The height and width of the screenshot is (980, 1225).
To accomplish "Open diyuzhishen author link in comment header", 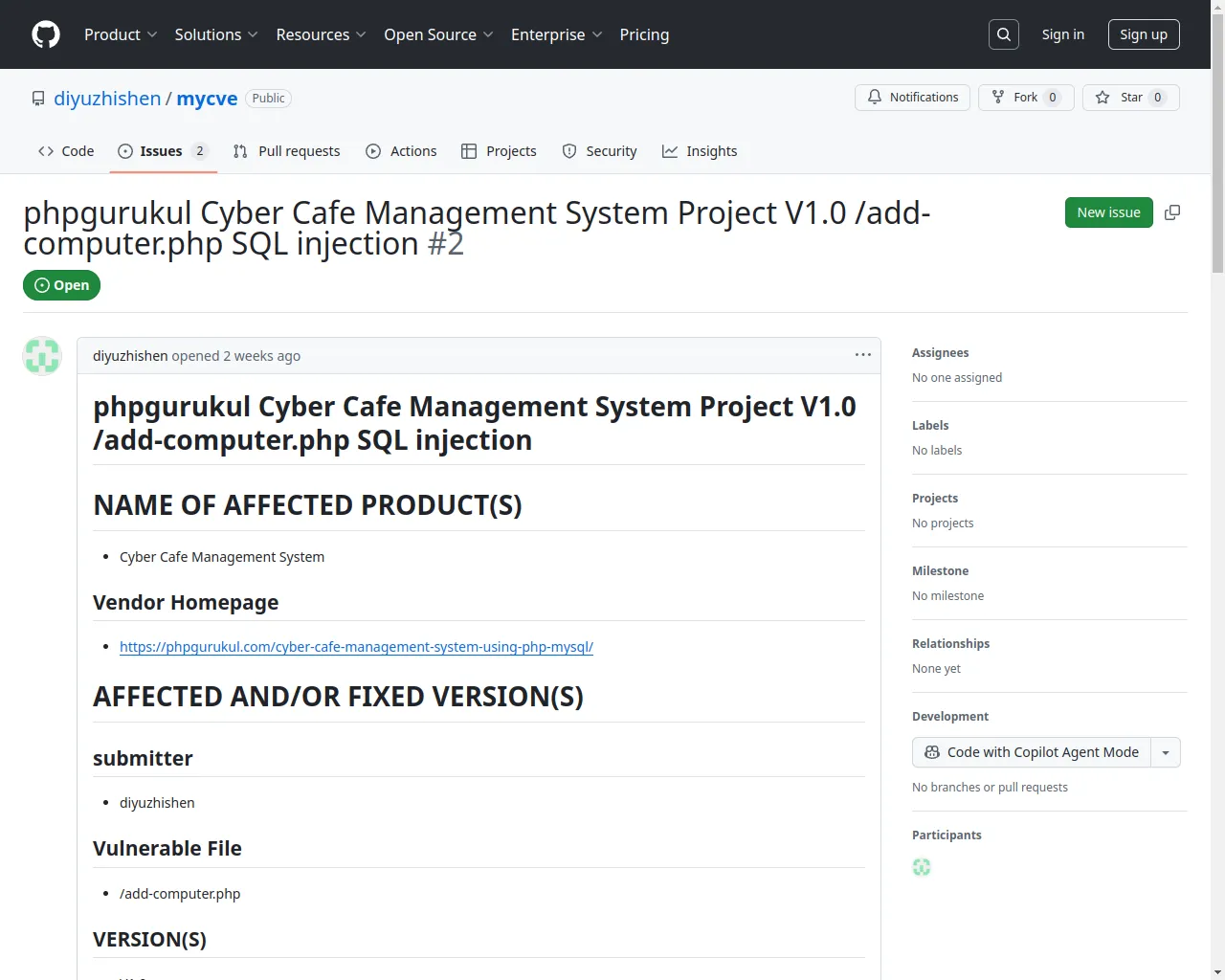I will pos(130,356).
